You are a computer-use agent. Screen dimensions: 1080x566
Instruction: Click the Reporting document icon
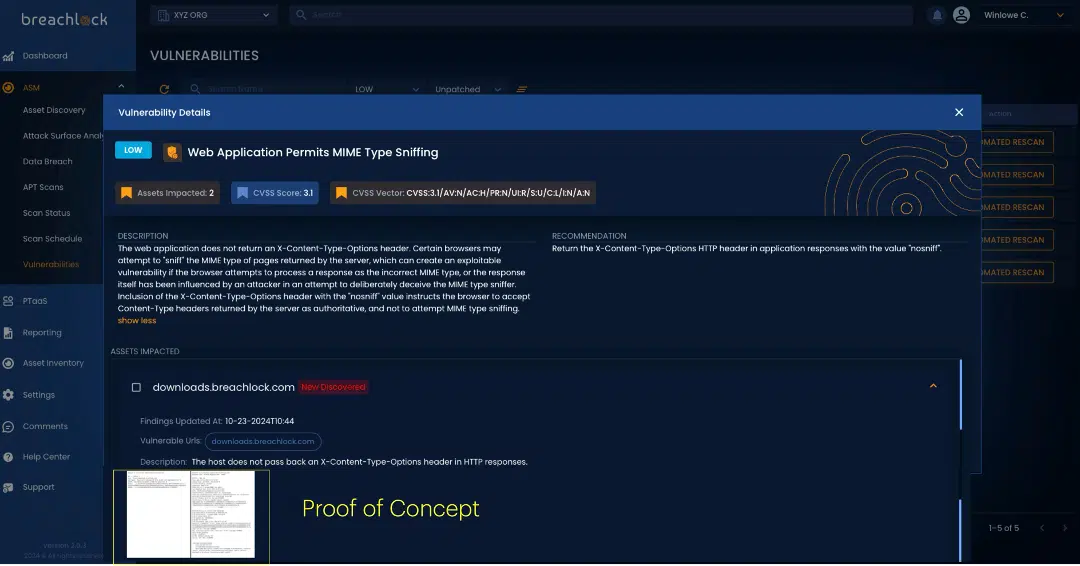coord(8,333)
